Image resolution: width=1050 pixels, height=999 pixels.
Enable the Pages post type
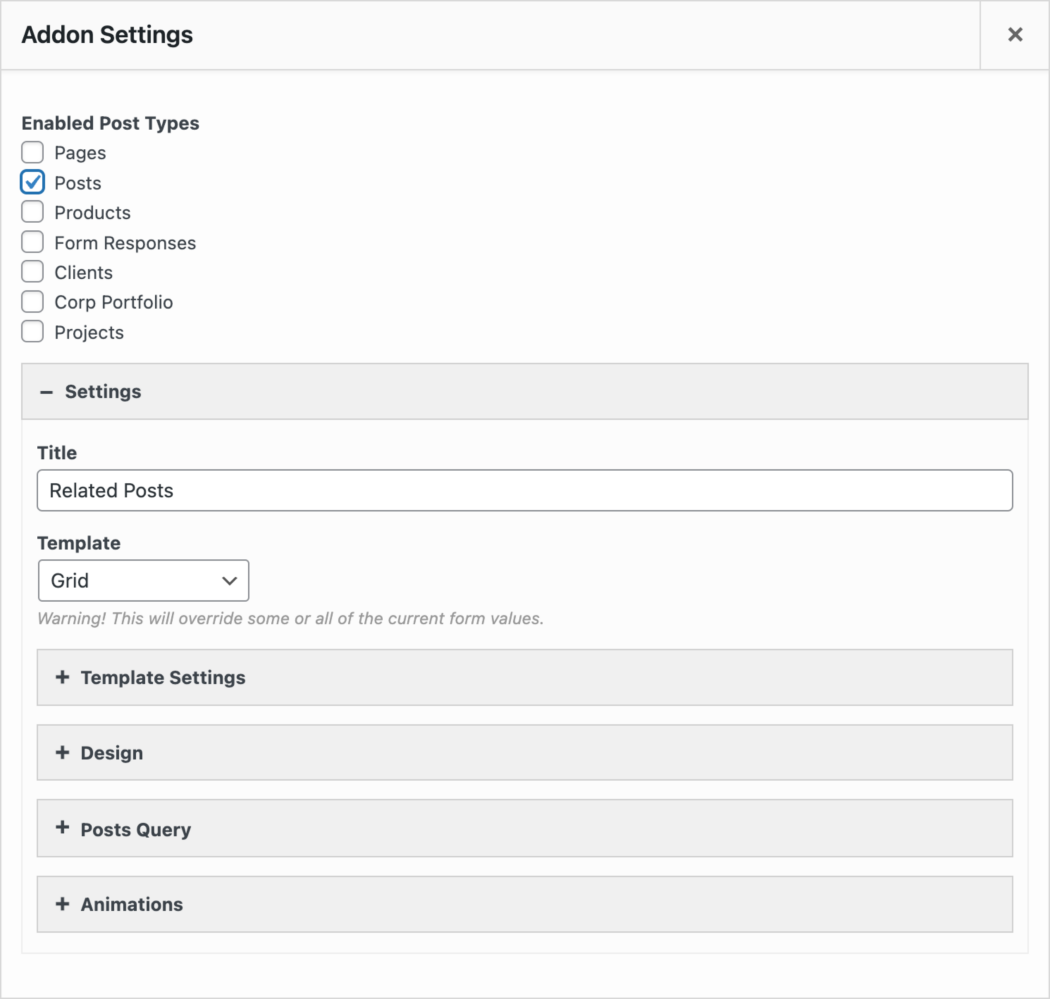coord(33,152)
